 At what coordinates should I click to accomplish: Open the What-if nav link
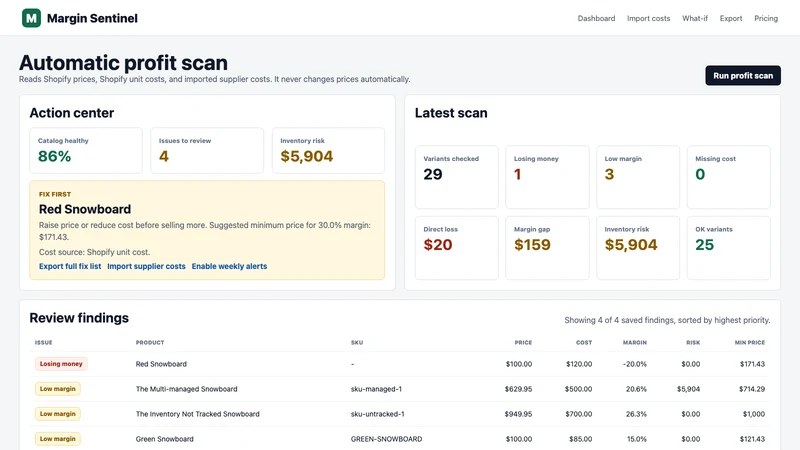[x=695, y=18]
